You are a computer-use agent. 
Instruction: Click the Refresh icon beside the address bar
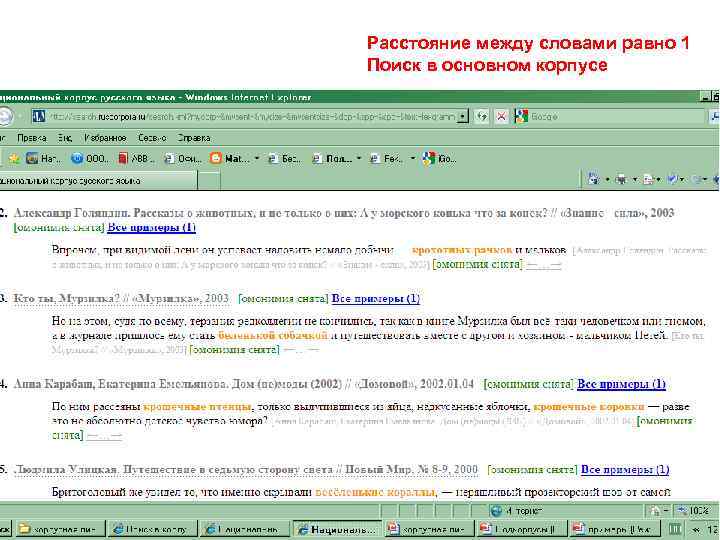tap(481, 117)
